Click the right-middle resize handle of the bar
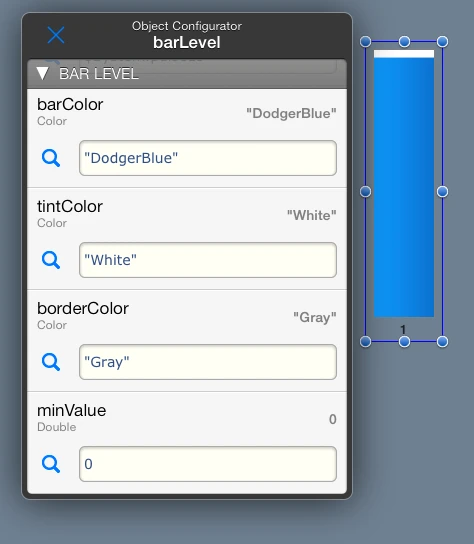 (x=442, y=192)
